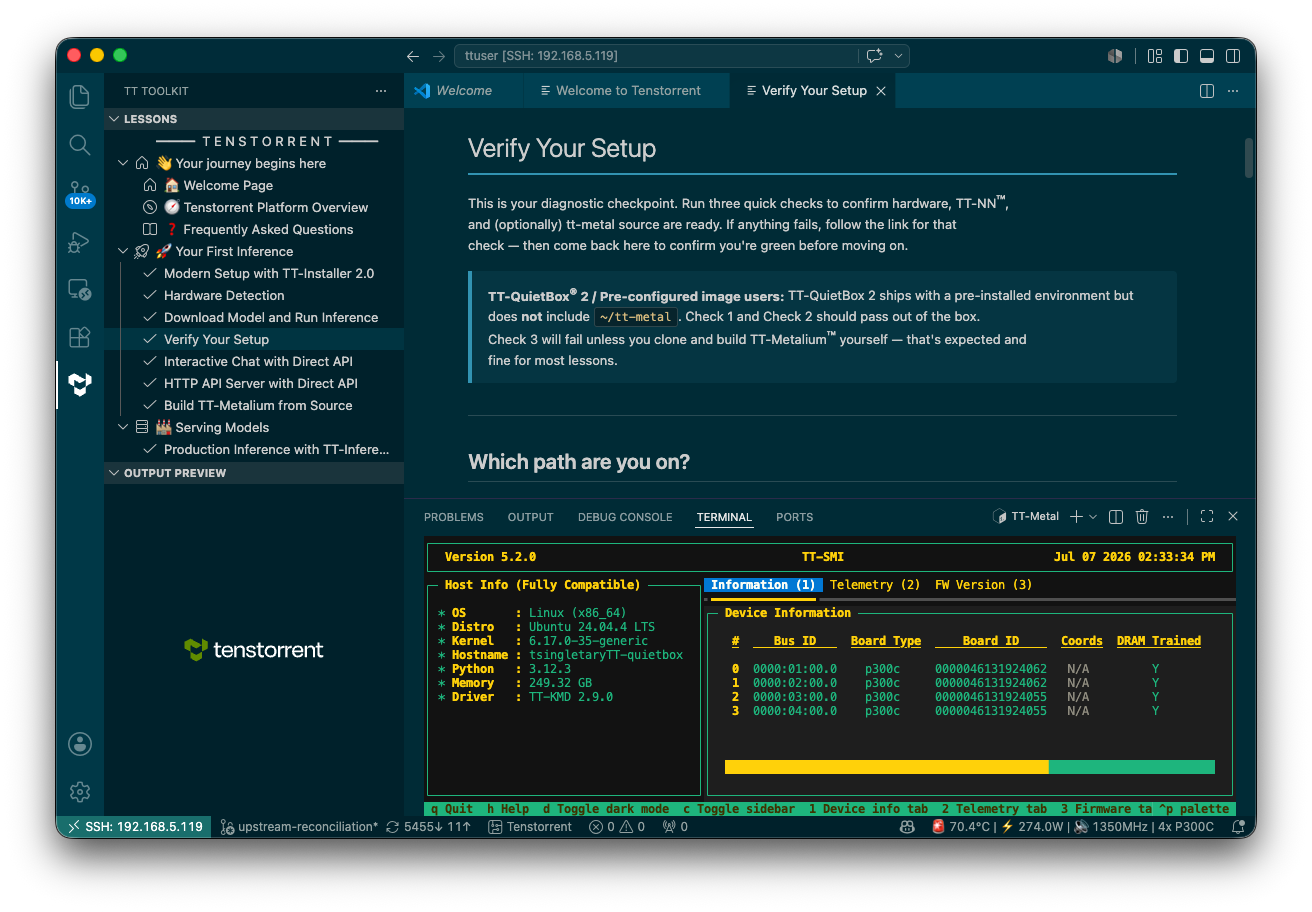Add a new terminal with plus icon
This screenshot has height=912, width=1312.
(x=1076, y=517)
